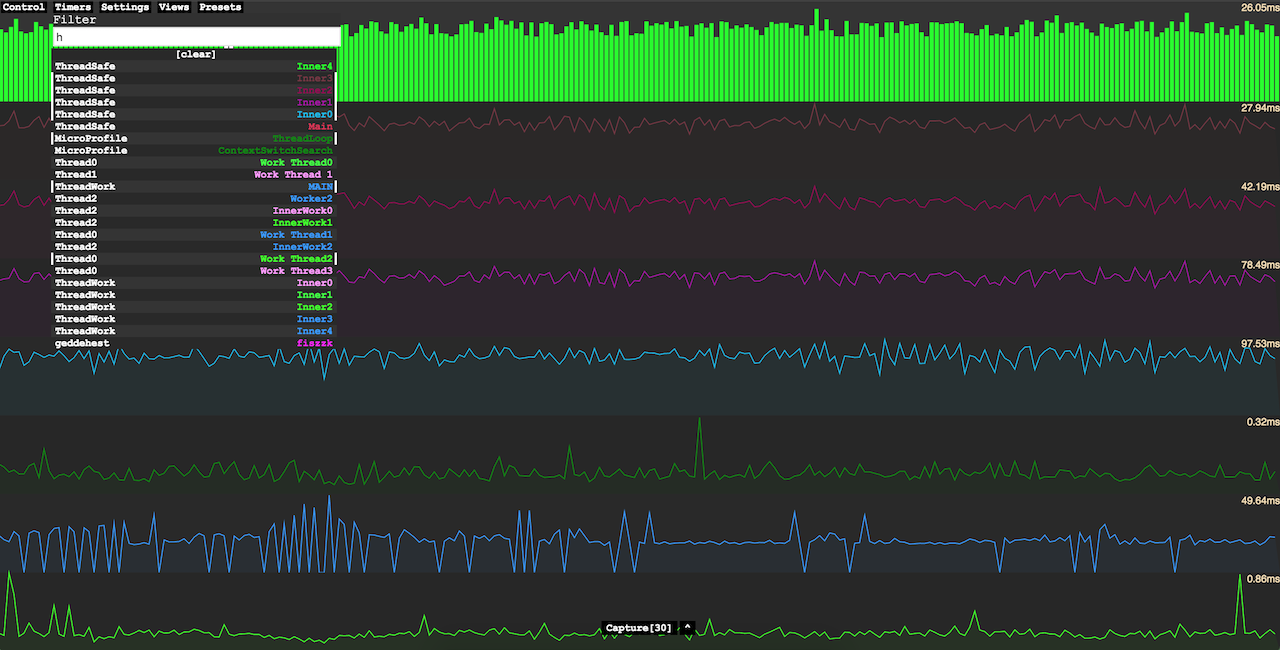
Task: Select the Thread2 InnerWork1 entry
Action: point(194,222)
